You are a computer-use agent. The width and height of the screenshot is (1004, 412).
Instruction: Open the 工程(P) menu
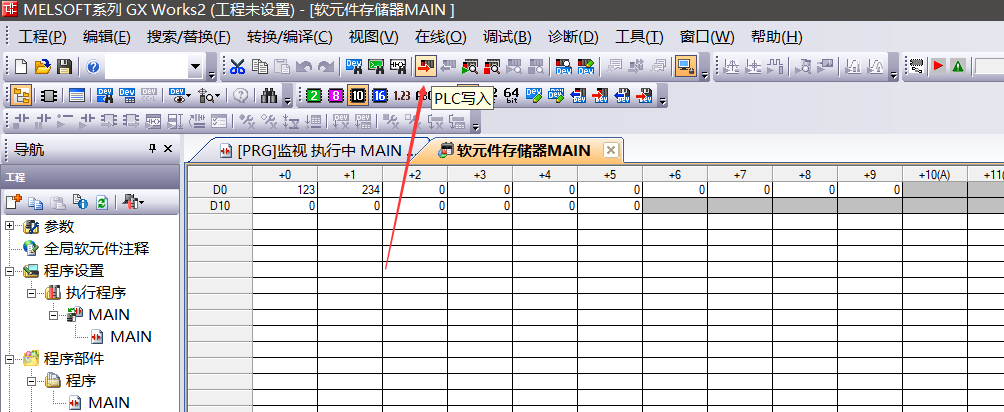(42, 37)
